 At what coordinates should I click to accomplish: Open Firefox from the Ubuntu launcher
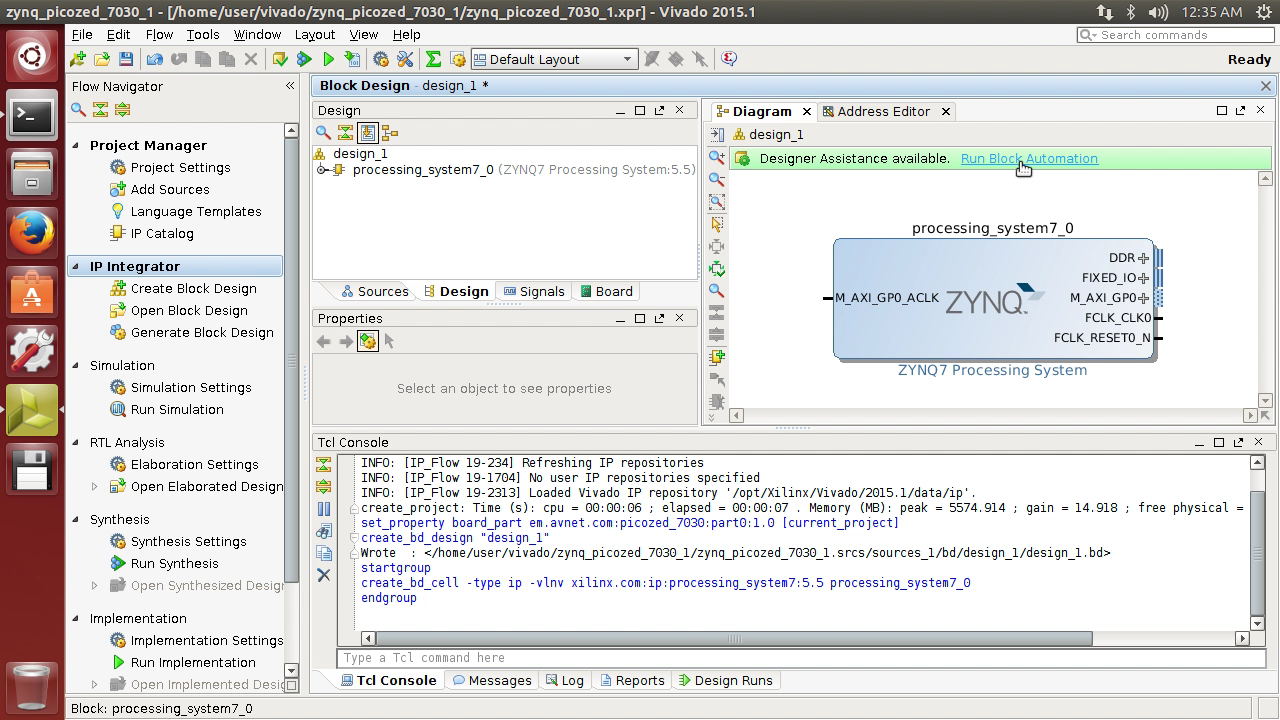tap(32, 232)
